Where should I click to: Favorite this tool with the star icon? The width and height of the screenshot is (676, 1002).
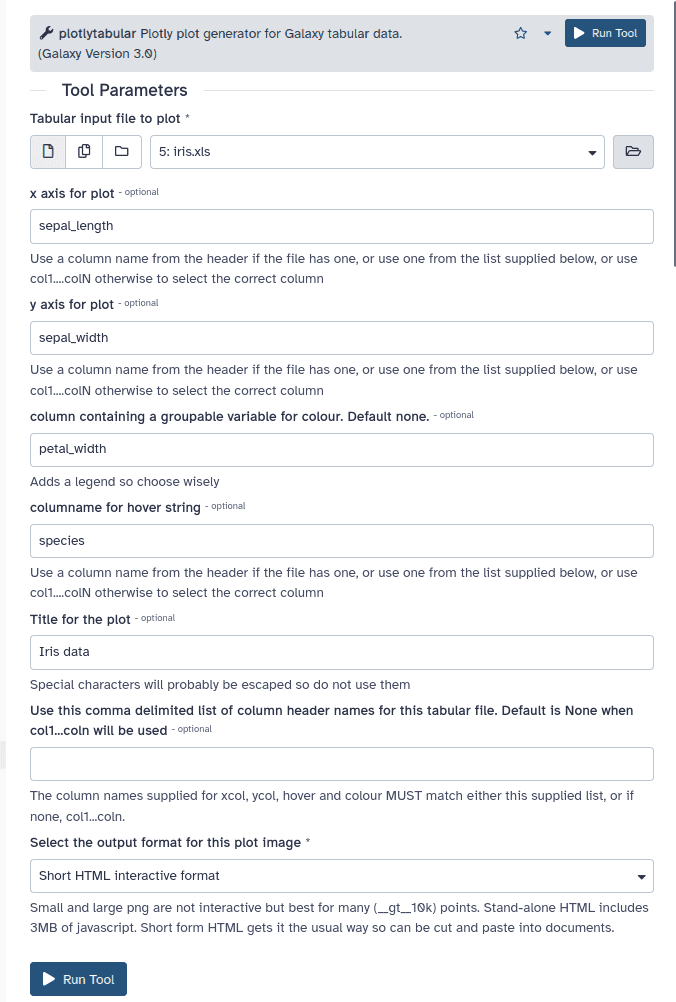520,33
